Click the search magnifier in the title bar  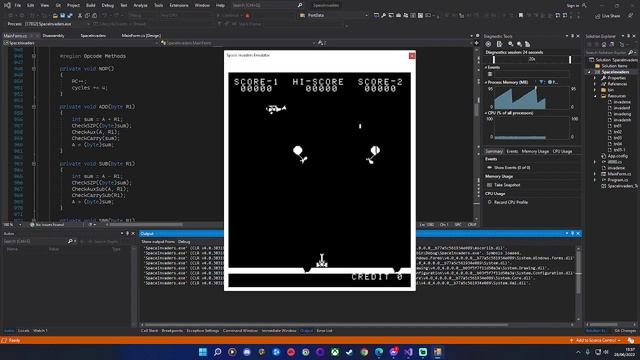coord(300,6)
